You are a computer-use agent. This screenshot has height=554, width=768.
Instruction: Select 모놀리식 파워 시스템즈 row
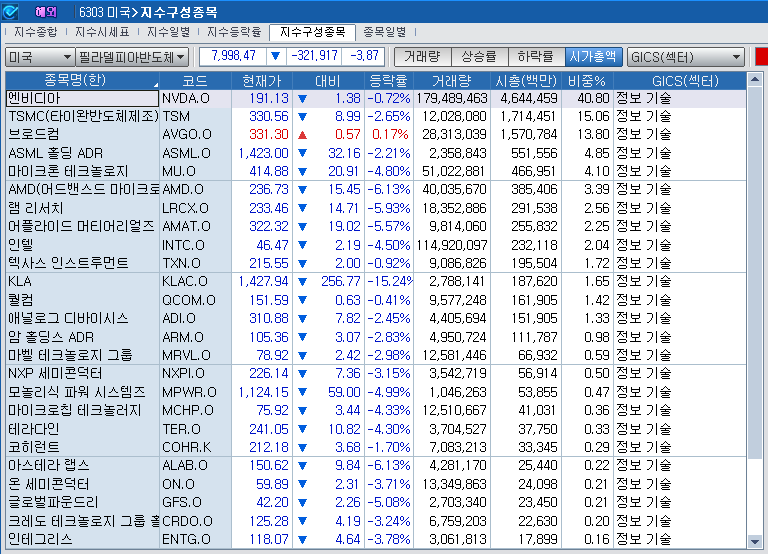coord(376,392)
